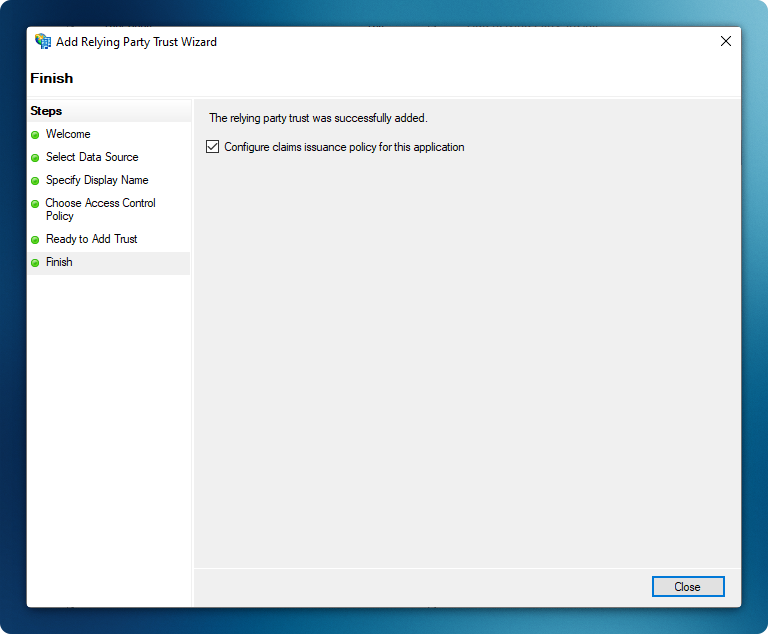768x634 pixels.
Task: Go to the Select Data Source step
Action: [x=92, y=157]
